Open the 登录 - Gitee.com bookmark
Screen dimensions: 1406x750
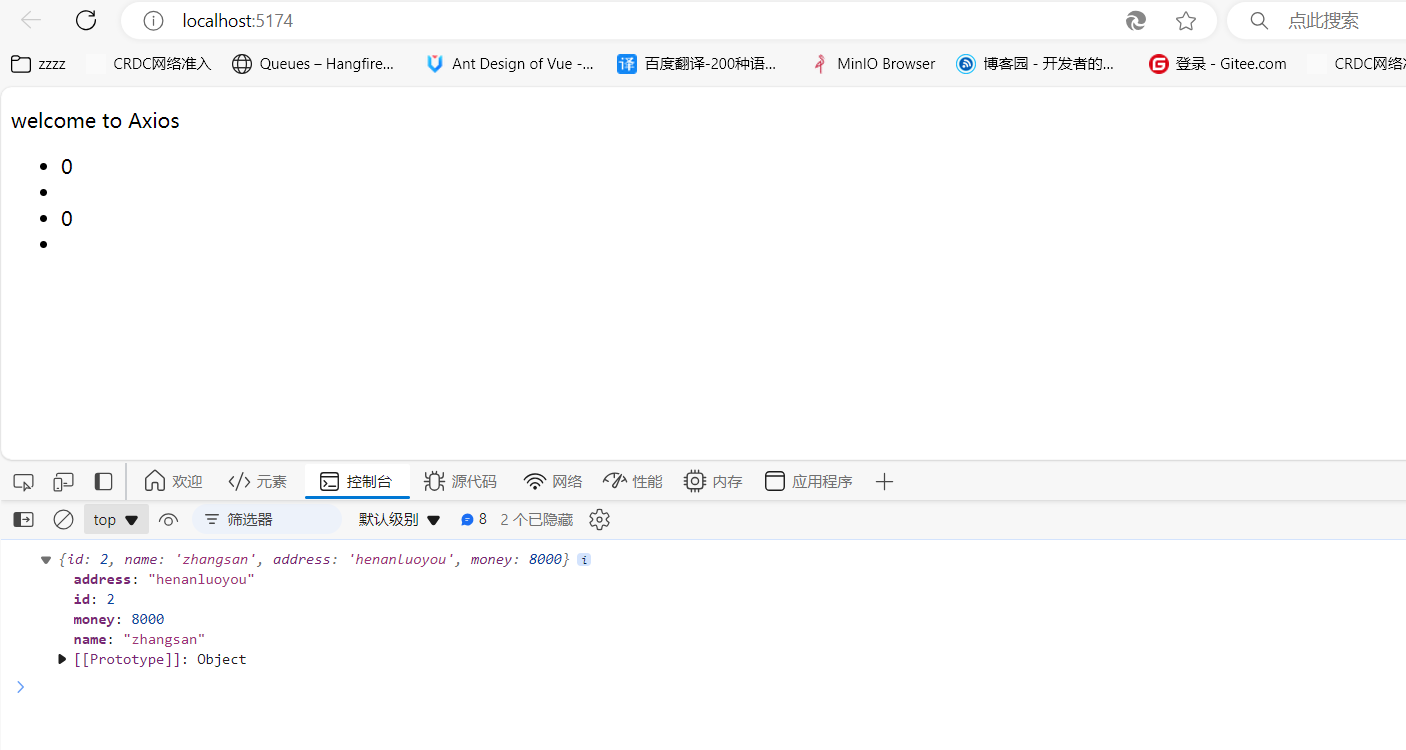1218,64
